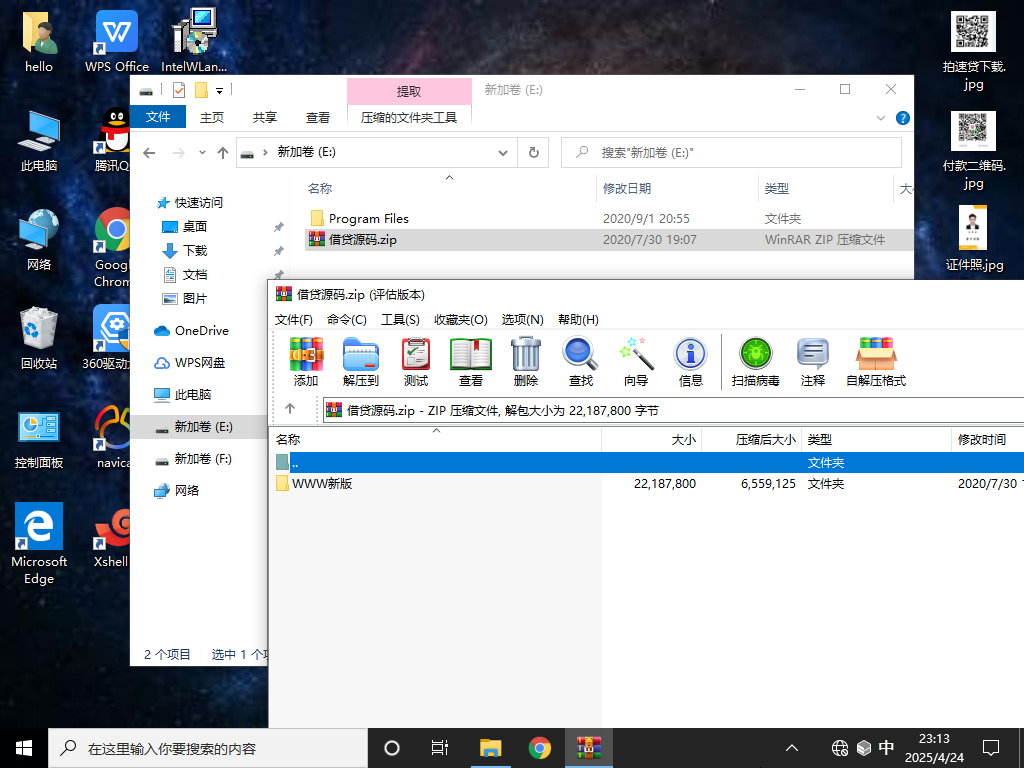Open the Explorer 文件 tab
Screen dimensions: 1024x768
(x=158, y=117)
